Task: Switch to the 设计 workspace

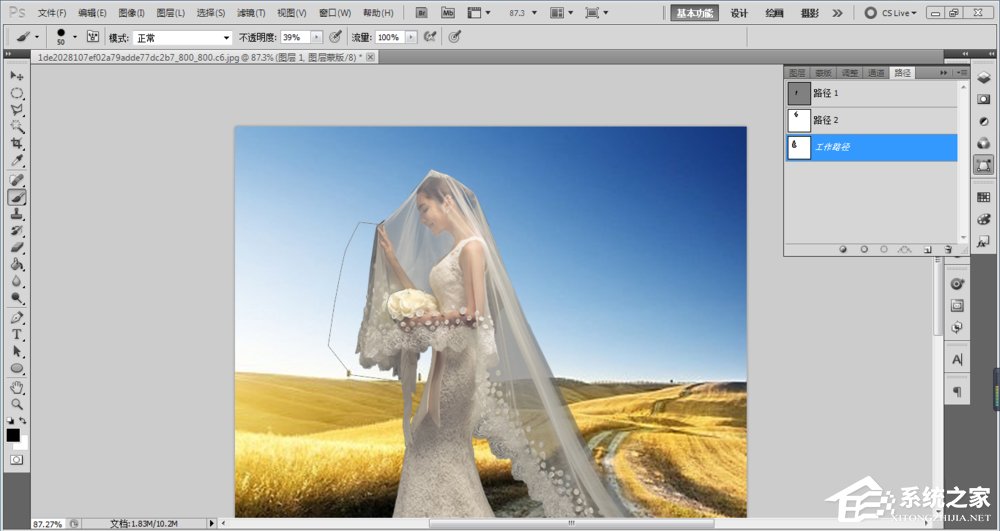Action: pos(739,13)
